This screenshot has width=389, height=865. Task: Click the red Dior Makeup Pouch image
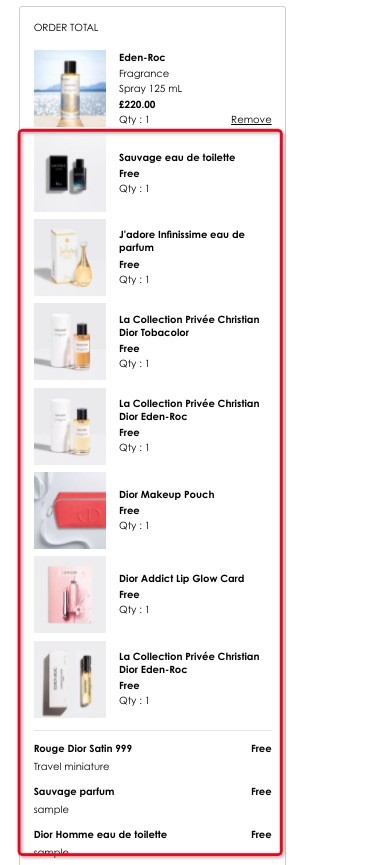coord(70,510)
